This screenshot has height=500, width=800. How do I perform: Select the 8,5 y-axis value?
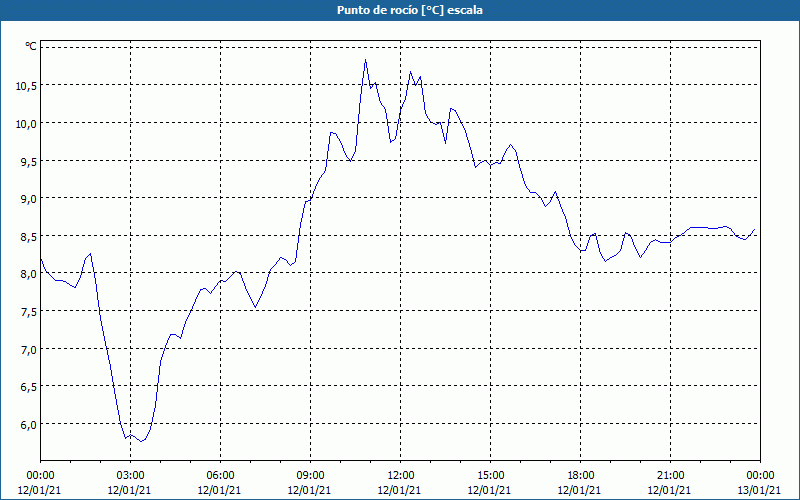[x=29, y=236]
